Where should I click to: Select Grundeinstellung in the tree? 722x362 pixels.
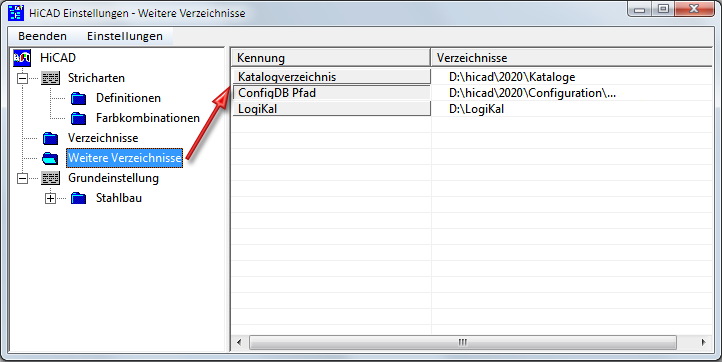pos(113,178)
